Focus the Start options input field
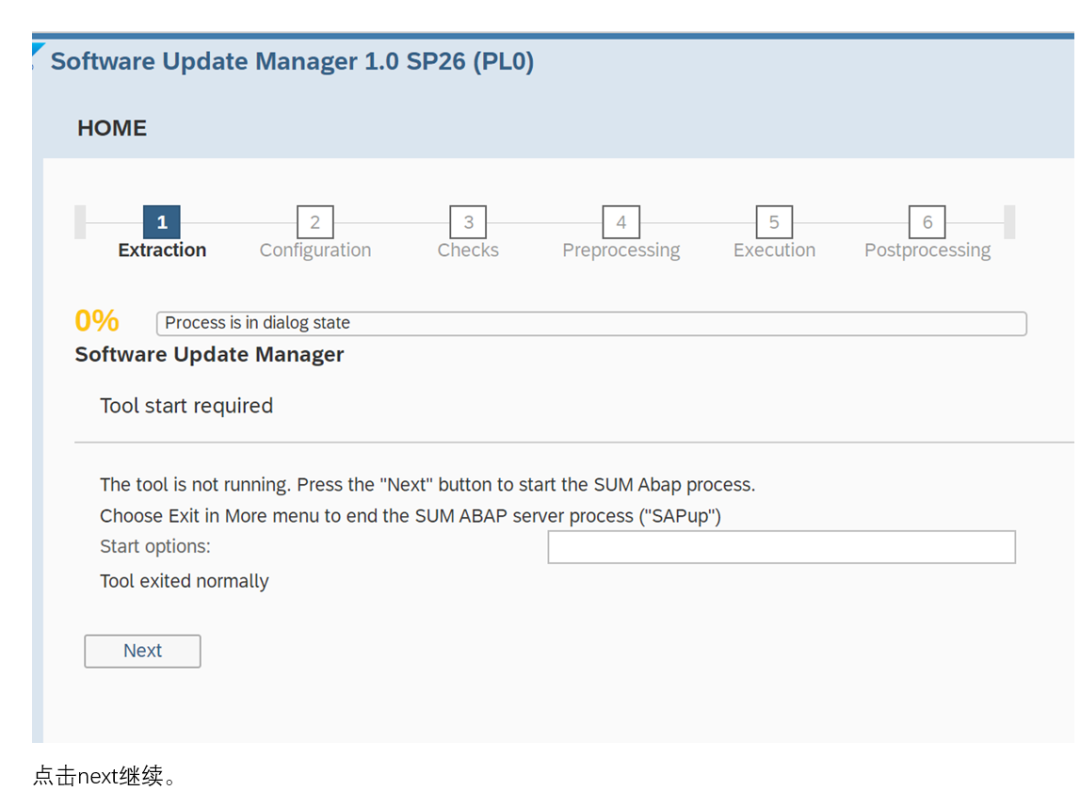 [781, 547]
